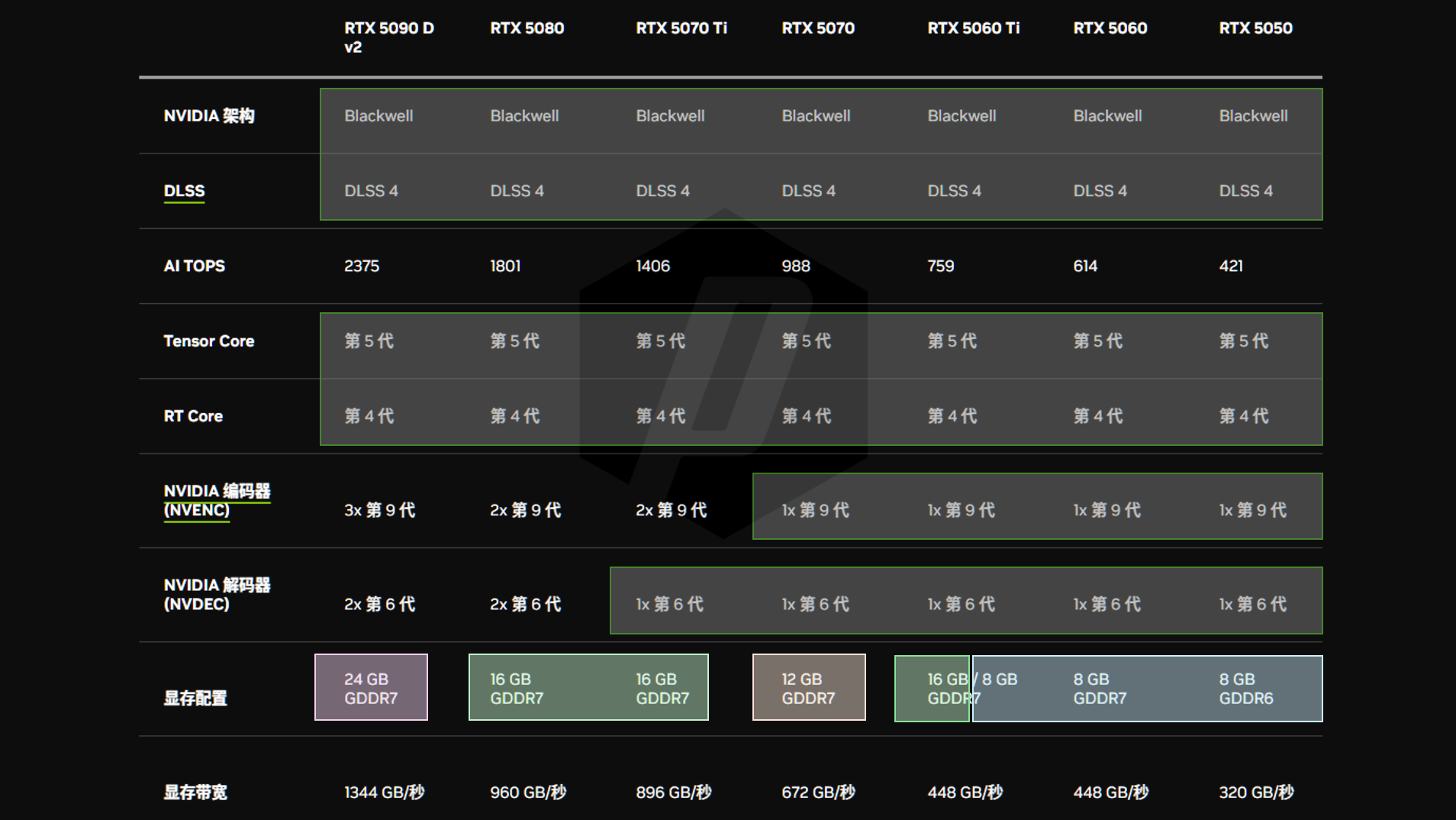Viewport: 1456px width, 820px height.
Task: Select the RTX 5090 D v2 column header
Action: click(388, 37)
